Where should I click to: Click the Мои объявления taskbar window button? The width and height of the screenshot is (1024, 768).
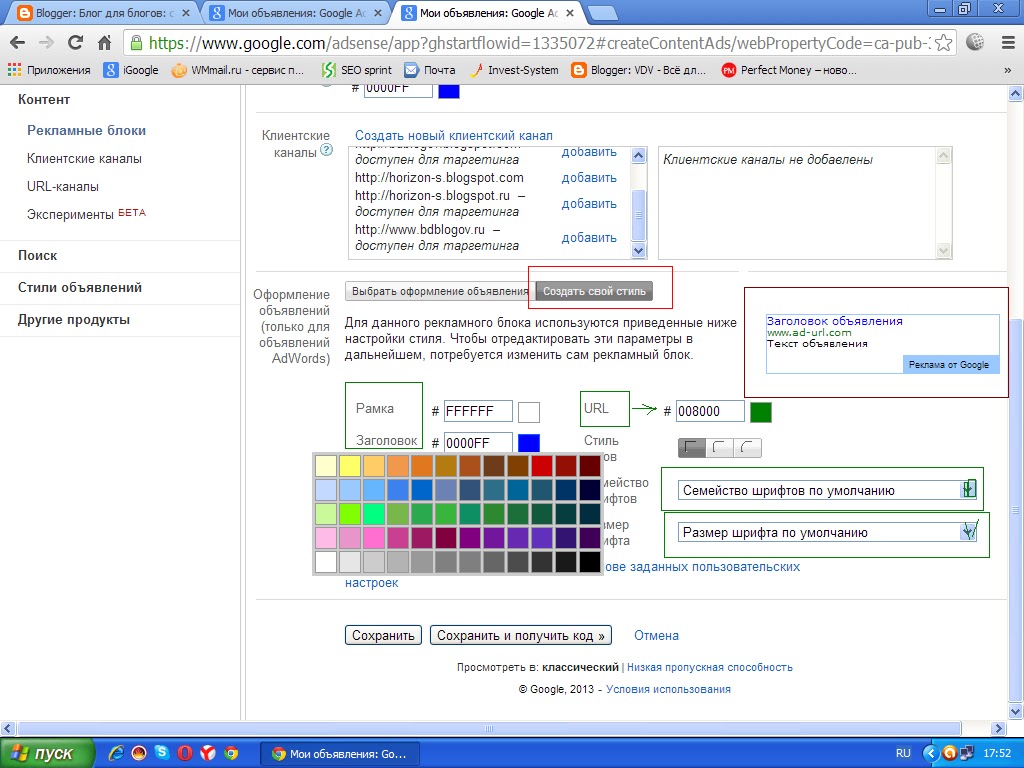click(x=341, y=754)
